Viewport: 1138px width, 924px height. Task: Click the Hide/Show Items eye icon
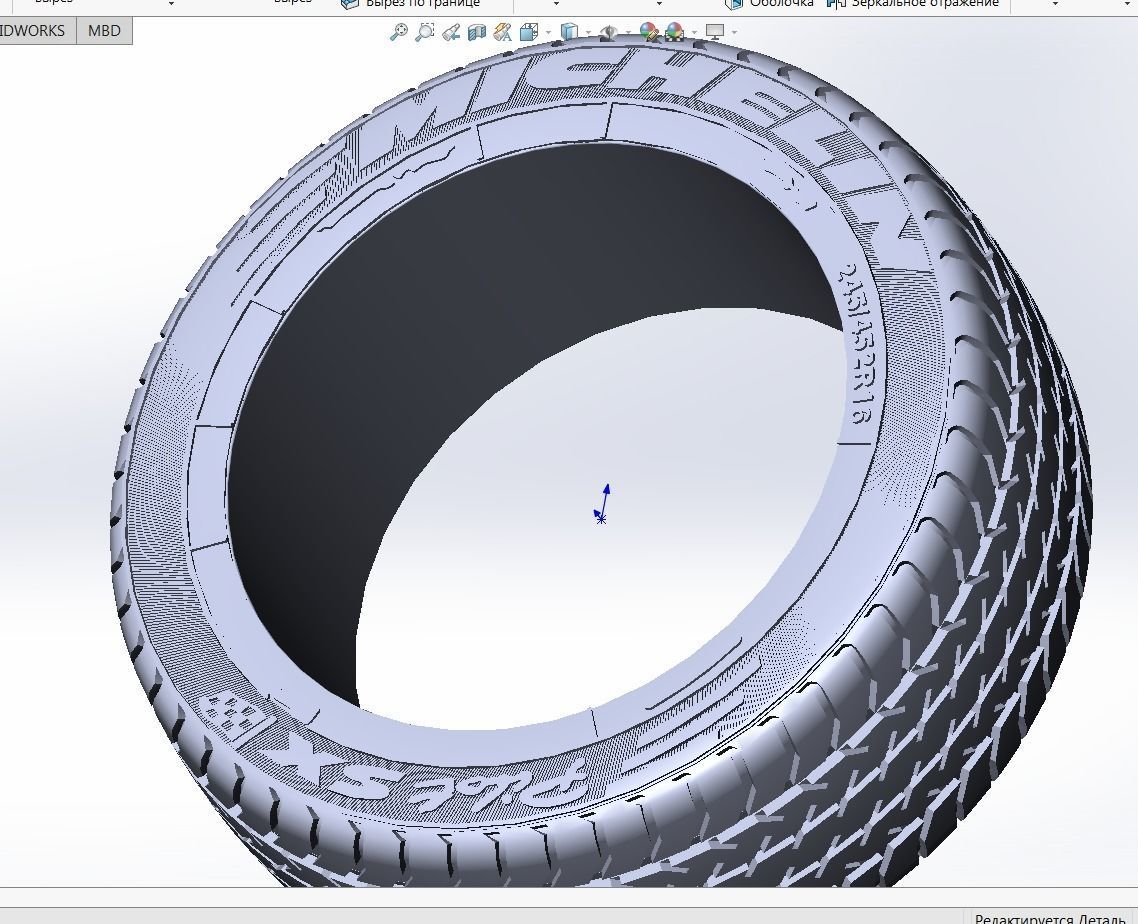[x=610, y=32]
